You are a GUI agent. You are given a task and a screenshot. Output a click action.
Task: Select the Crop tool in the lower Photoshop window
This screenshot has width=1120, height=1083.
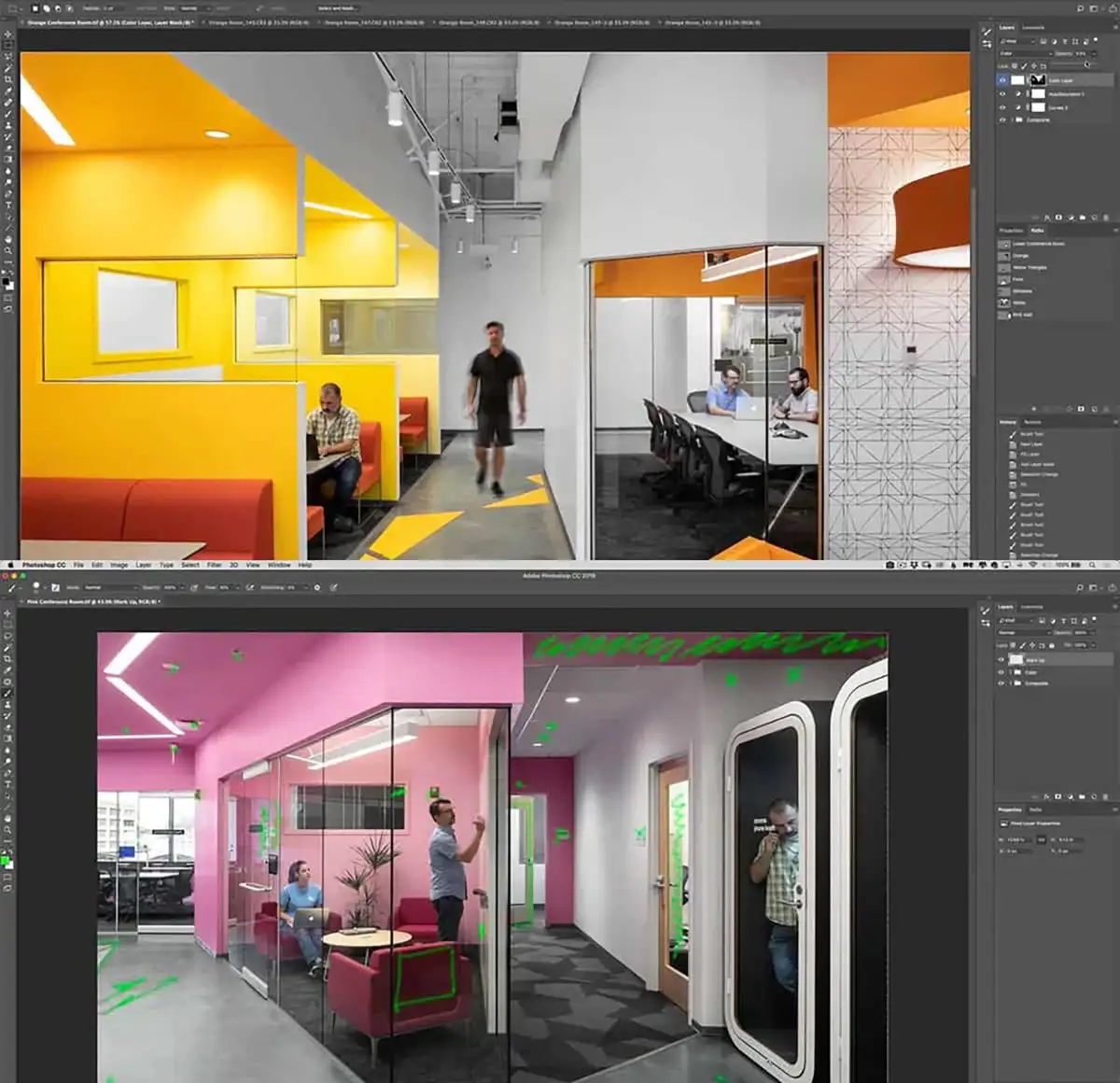8,658
